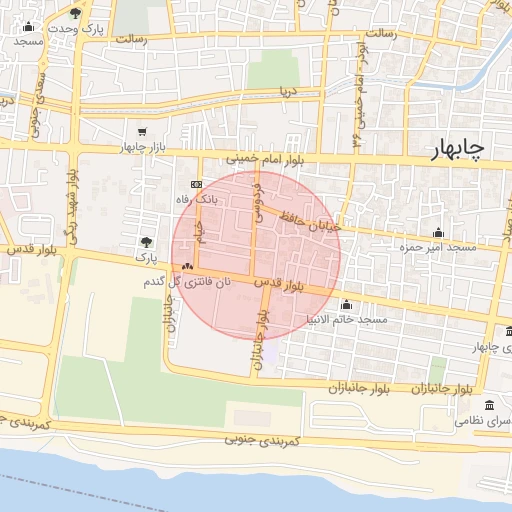
Task: Select the خیام street label
Action: 200,233
